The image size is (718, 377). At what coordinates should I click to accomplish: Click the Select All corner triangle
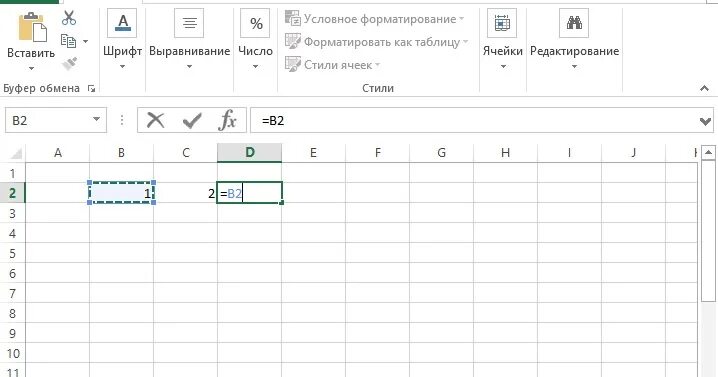pyautogui.click(x=15, y=153)
